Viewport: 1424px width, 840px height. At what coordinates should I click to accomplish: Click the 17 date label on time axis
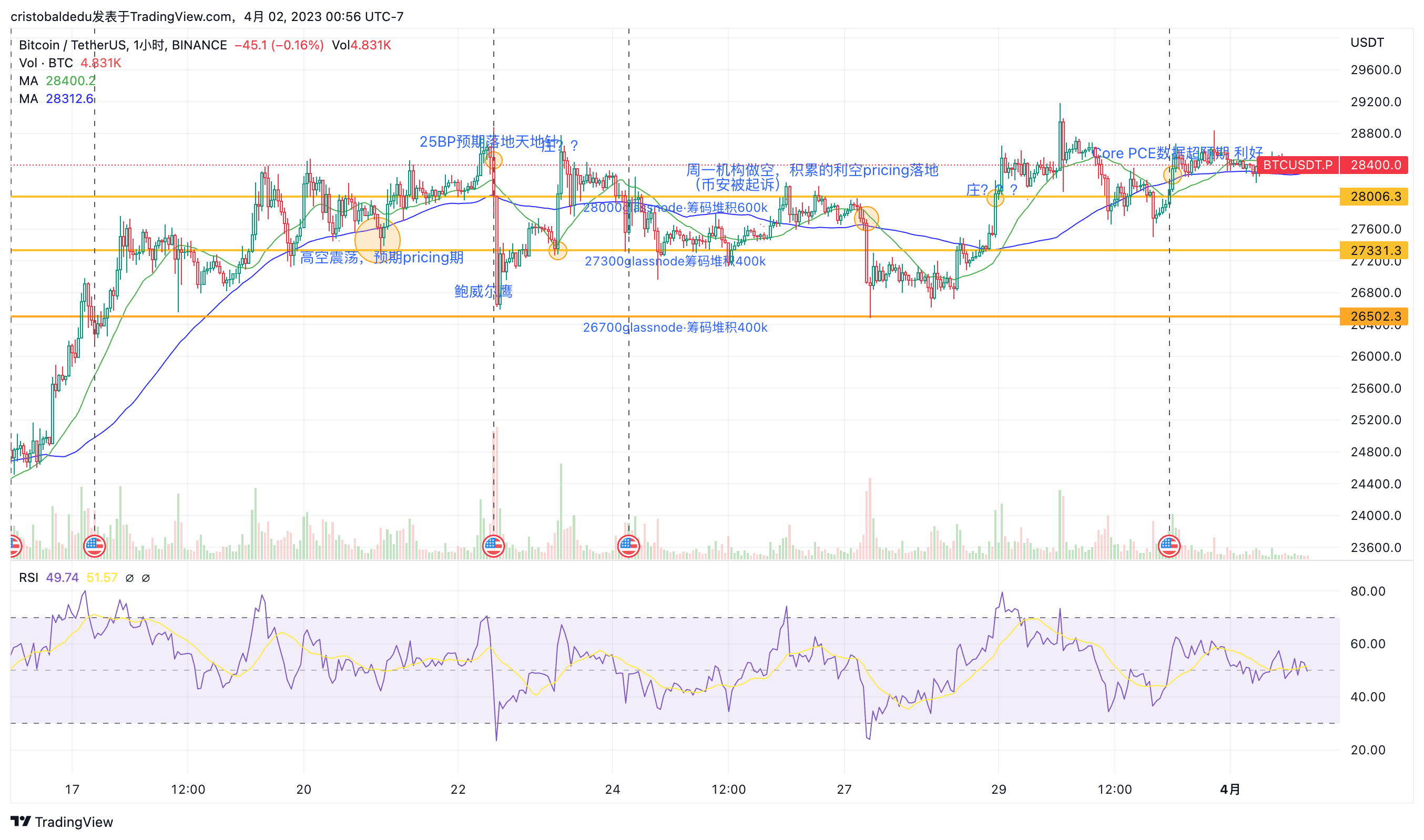click(x=72, y=789)
